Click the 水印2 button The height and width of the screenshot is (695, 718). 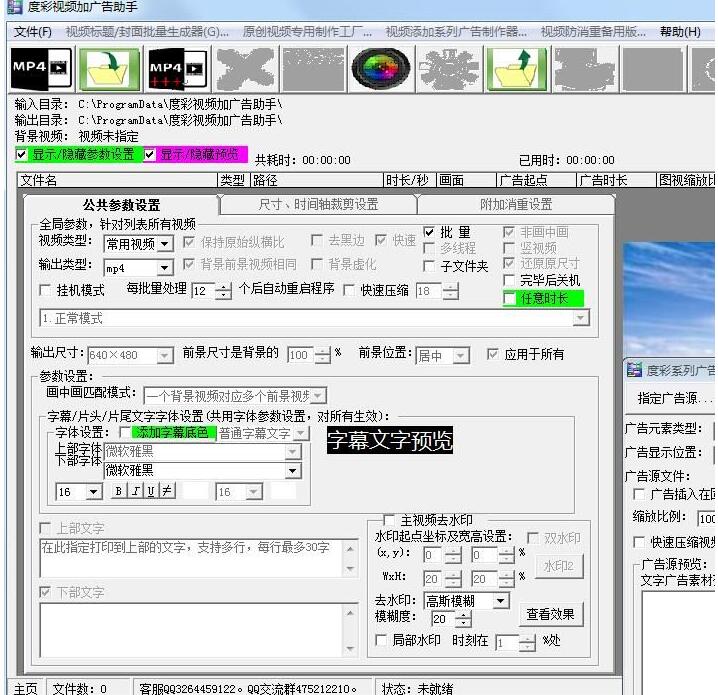(559, 566)
